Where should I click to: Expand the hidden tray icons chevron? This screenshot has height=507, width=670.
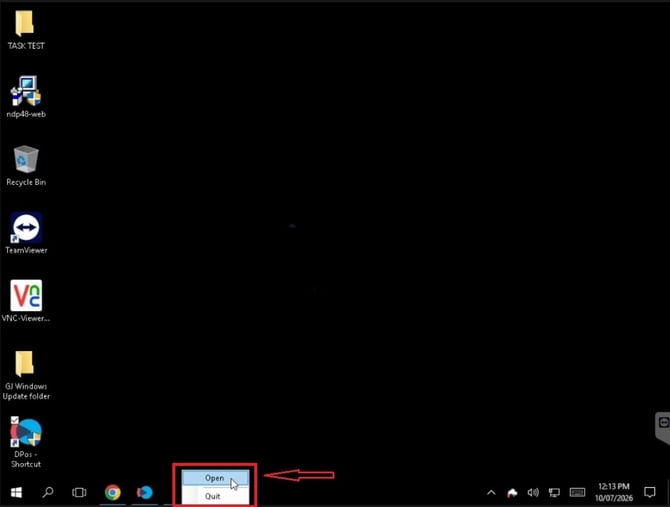pyautogui.click(x=491, y=493)
